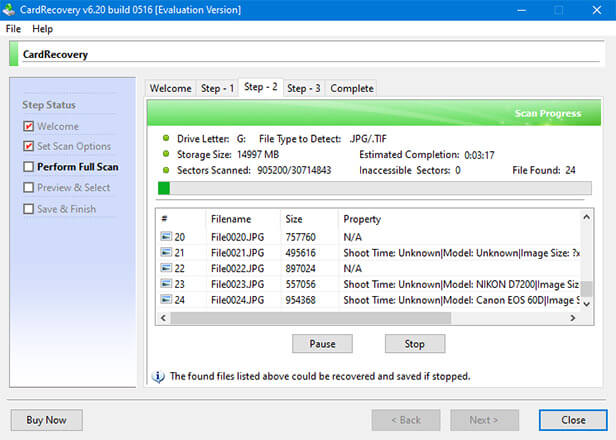The width and height of the screenshot is (616, 440).
Task: Select File0023.JPG in the list
Action: pyautogui.click(x=237, y=284)
